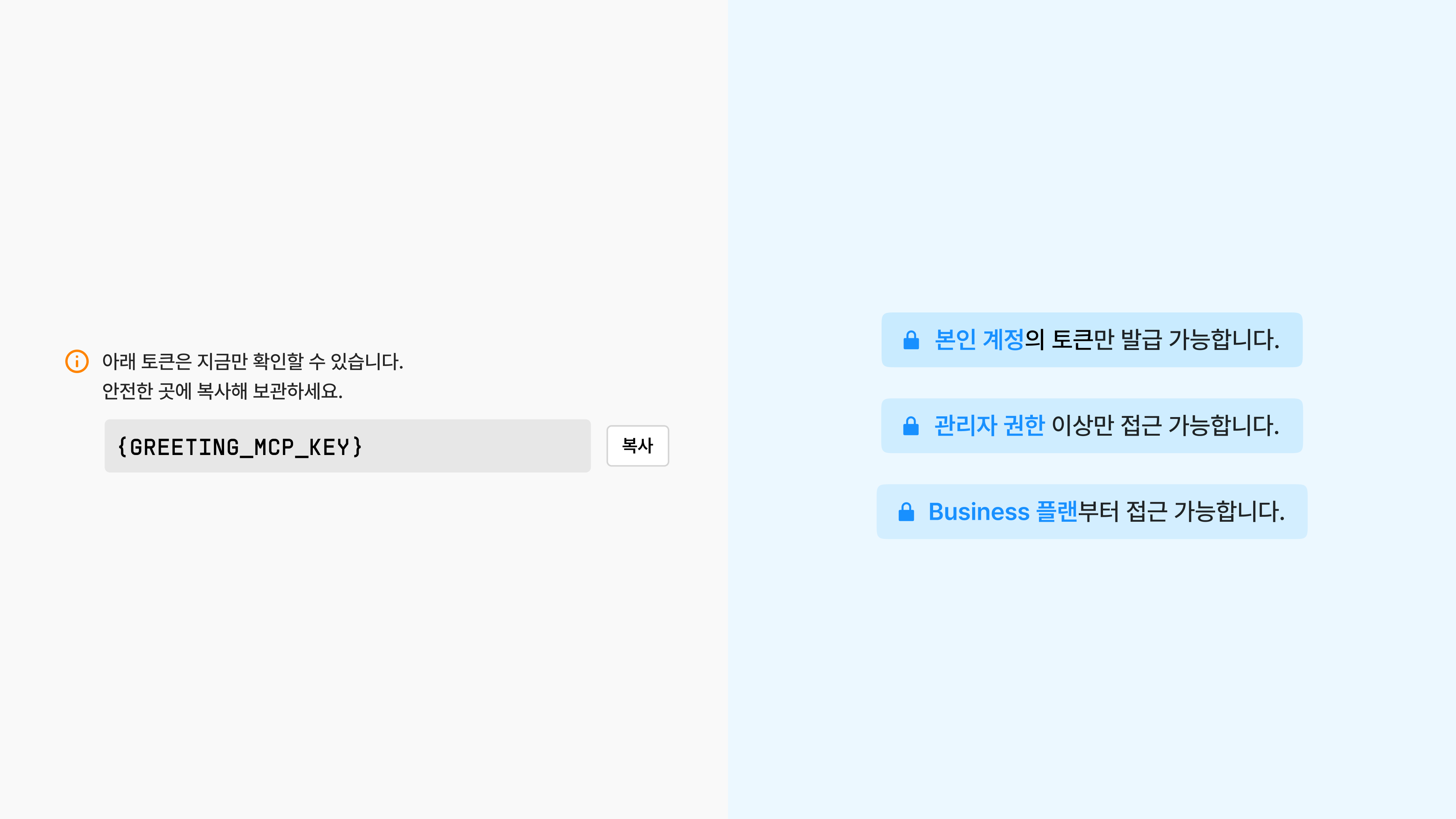Click the blue word 본인

tap(955, 340)
